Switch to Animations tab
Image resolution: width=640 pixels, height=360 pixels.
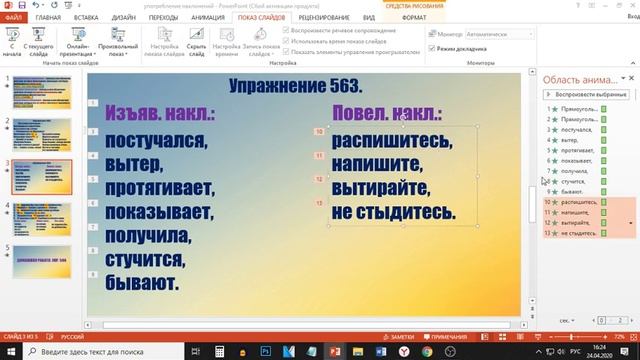point(208,18)
